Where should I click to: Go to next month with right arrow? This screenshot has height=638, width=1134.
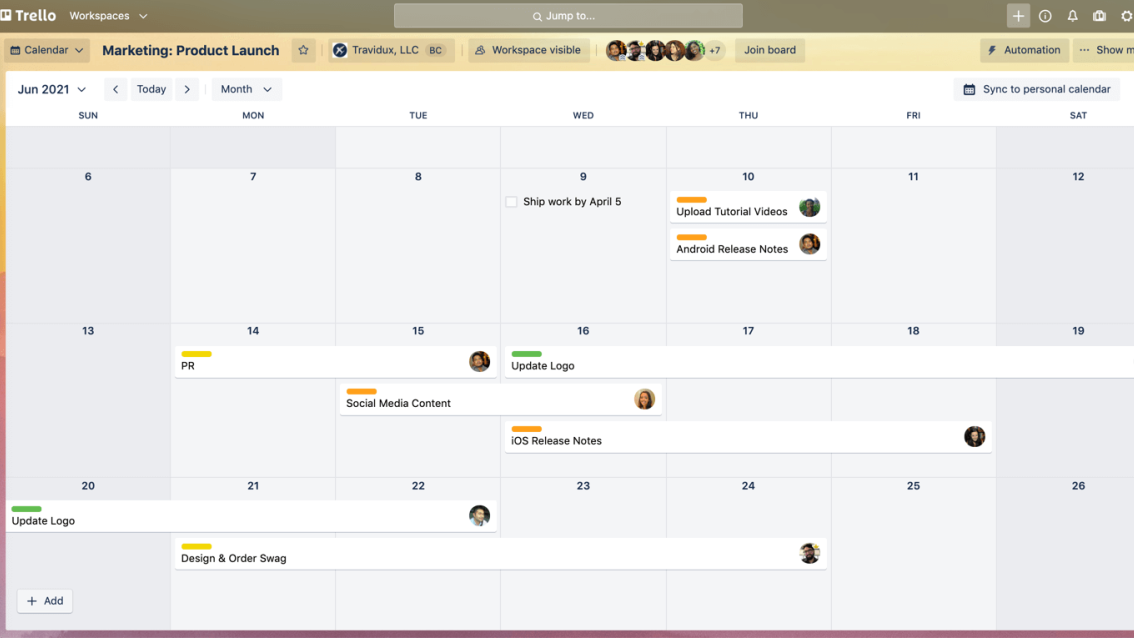(x=187, y=89)
